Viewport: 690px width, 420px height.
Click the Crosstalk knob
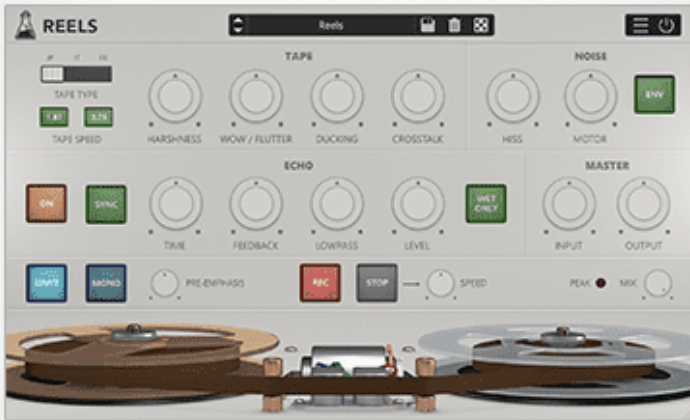click(x=418, y=96)
